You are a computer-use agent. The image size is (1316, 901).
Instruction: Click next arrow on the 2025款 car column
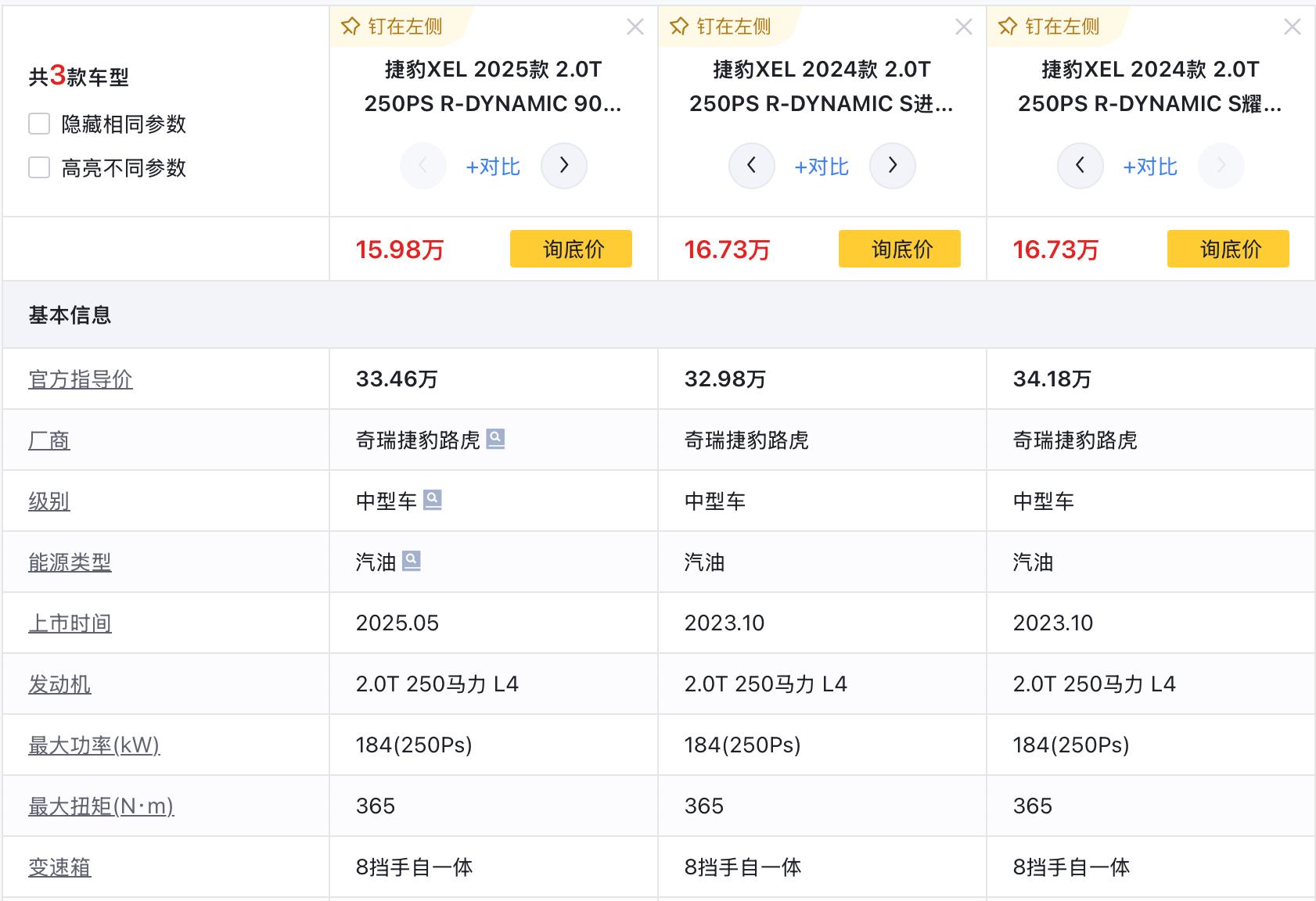563,166
